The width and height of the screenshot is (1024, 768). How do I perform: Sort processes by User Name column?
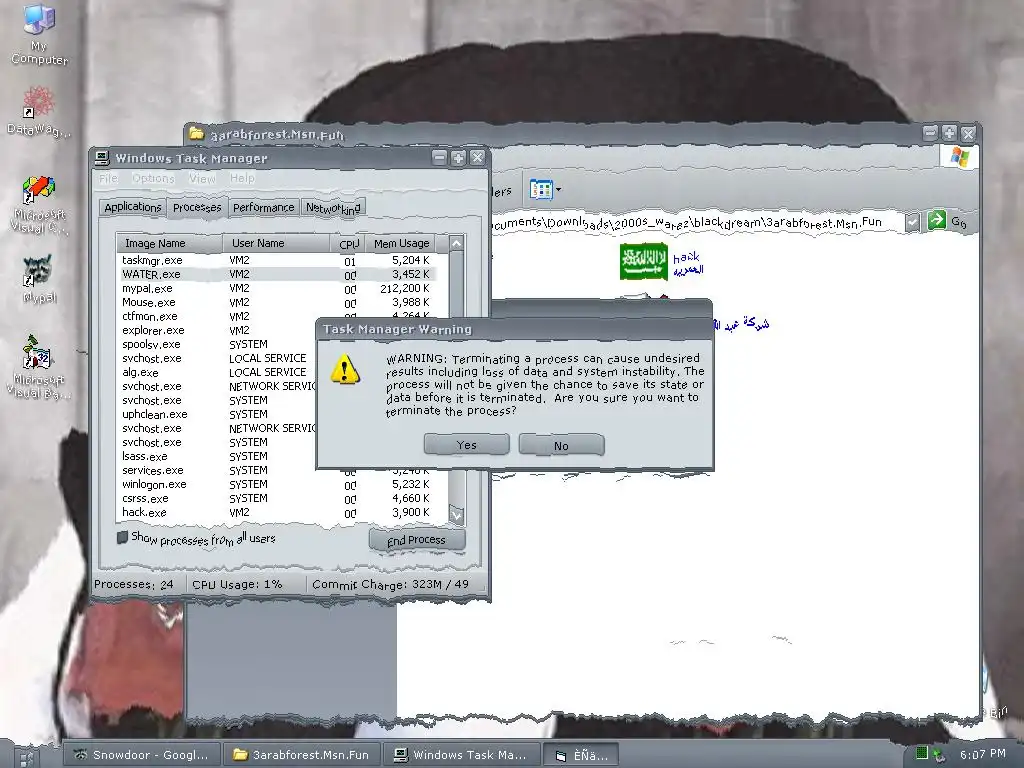[276, 243]
